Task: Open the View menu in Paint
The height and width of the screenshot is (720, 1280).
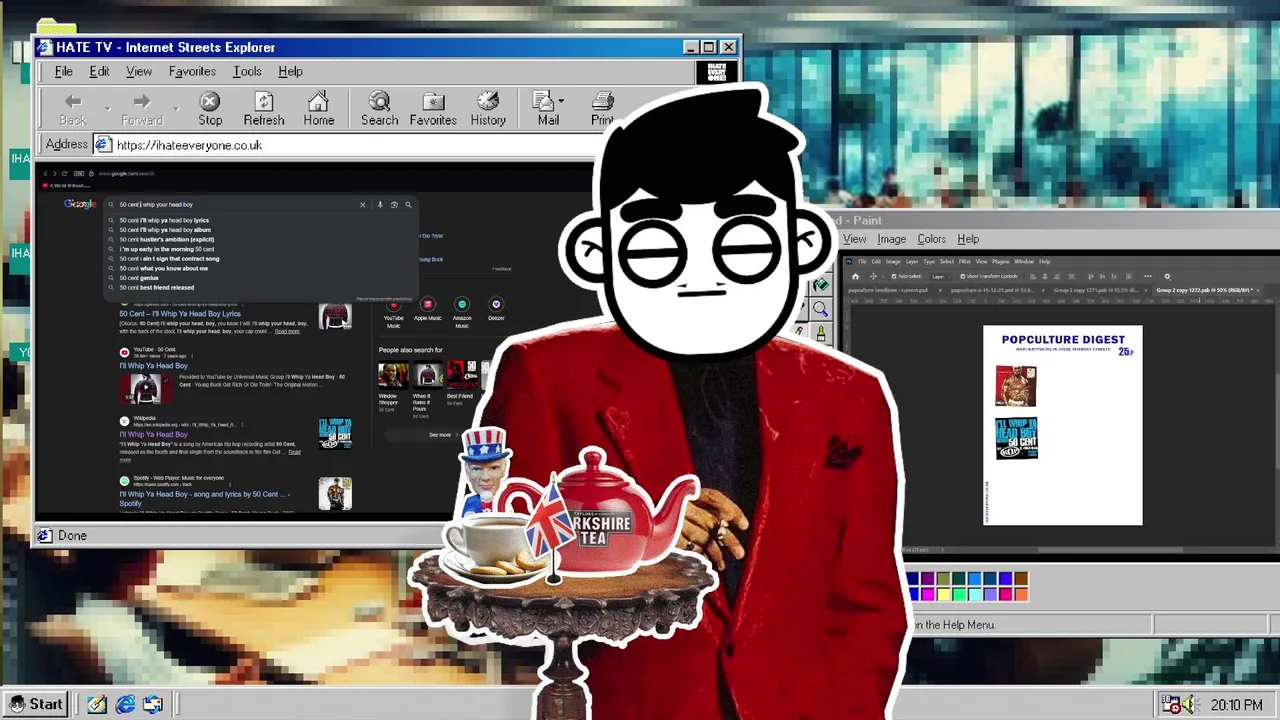Action: (x=854, y=239)
